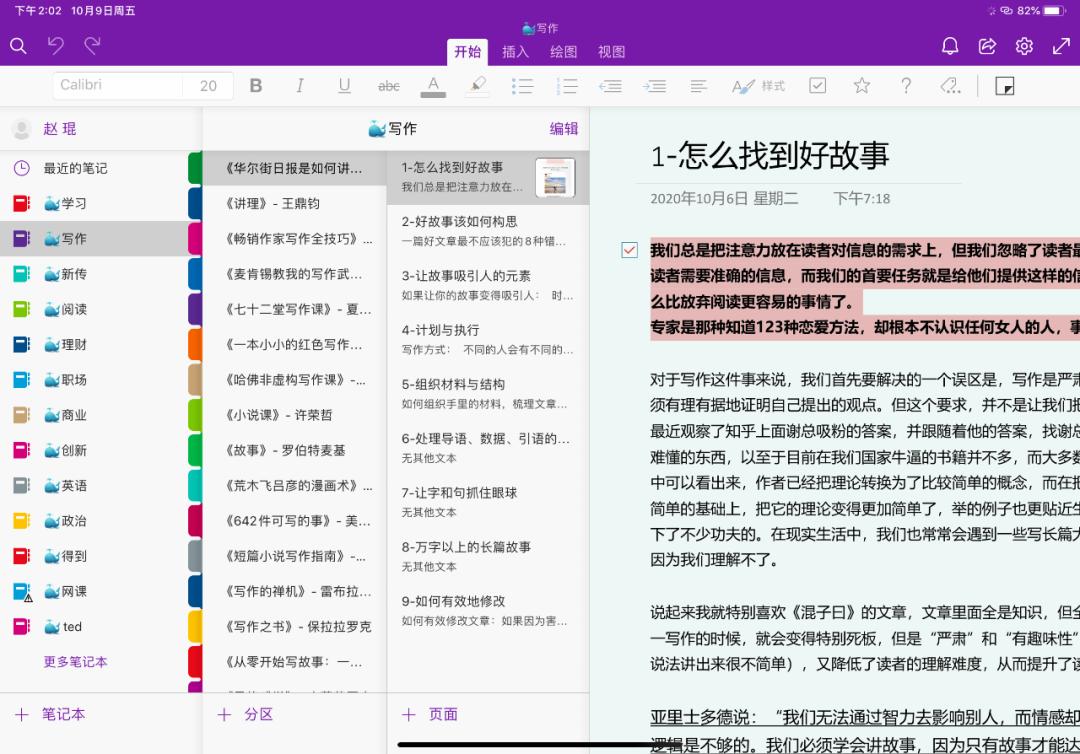Open the font size 20 dropdown

(210, 86)
